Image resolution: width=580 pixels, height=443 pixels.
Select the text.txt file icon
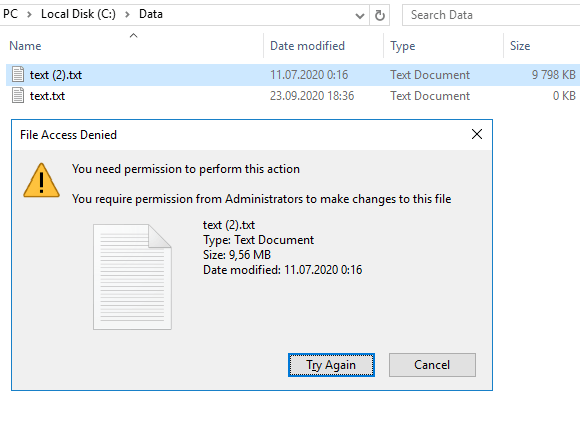tap(18, 95)
